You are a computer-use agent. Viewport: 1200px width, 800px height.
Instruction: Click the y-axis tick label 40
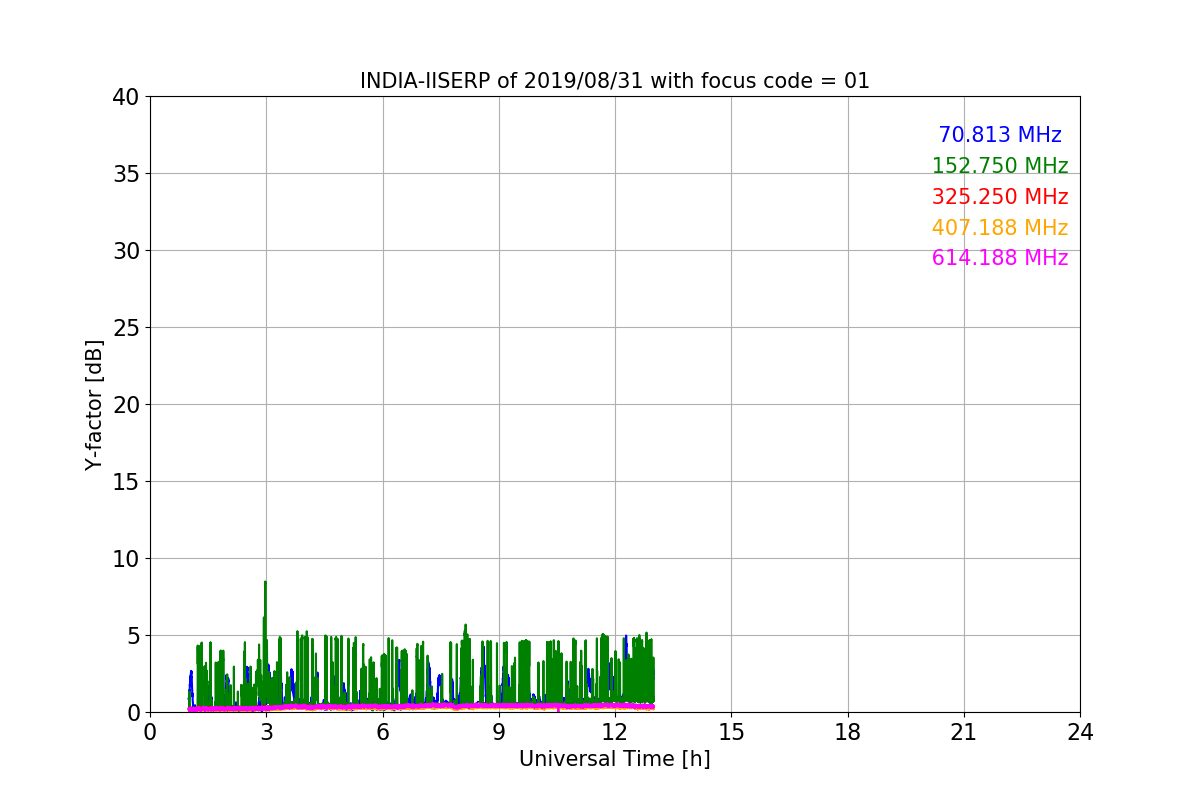tap(126, 97)
